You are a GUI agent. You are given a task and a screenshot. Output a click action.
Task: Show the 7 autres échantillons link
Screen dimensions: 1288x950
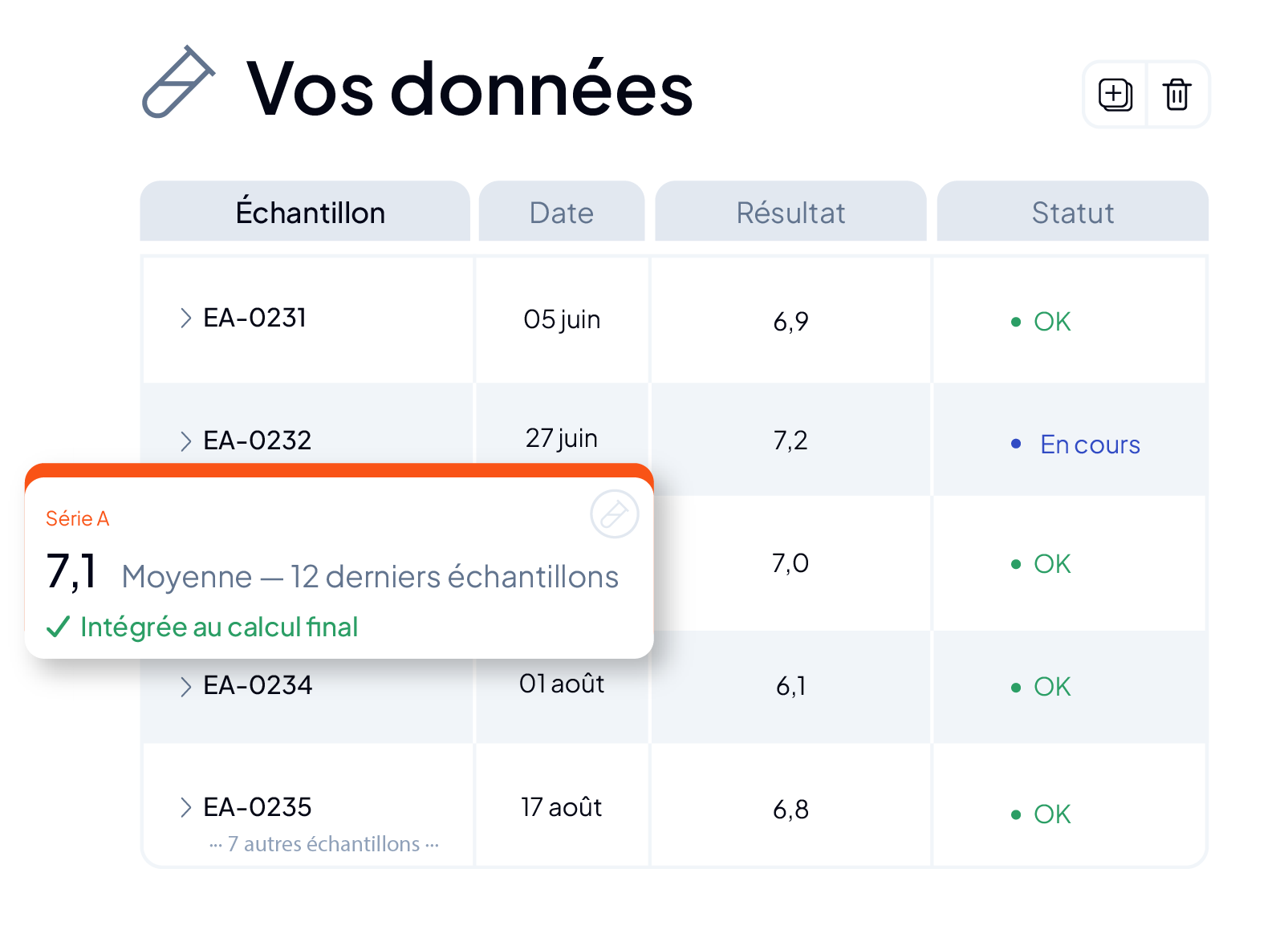click(x=324, y=844)
